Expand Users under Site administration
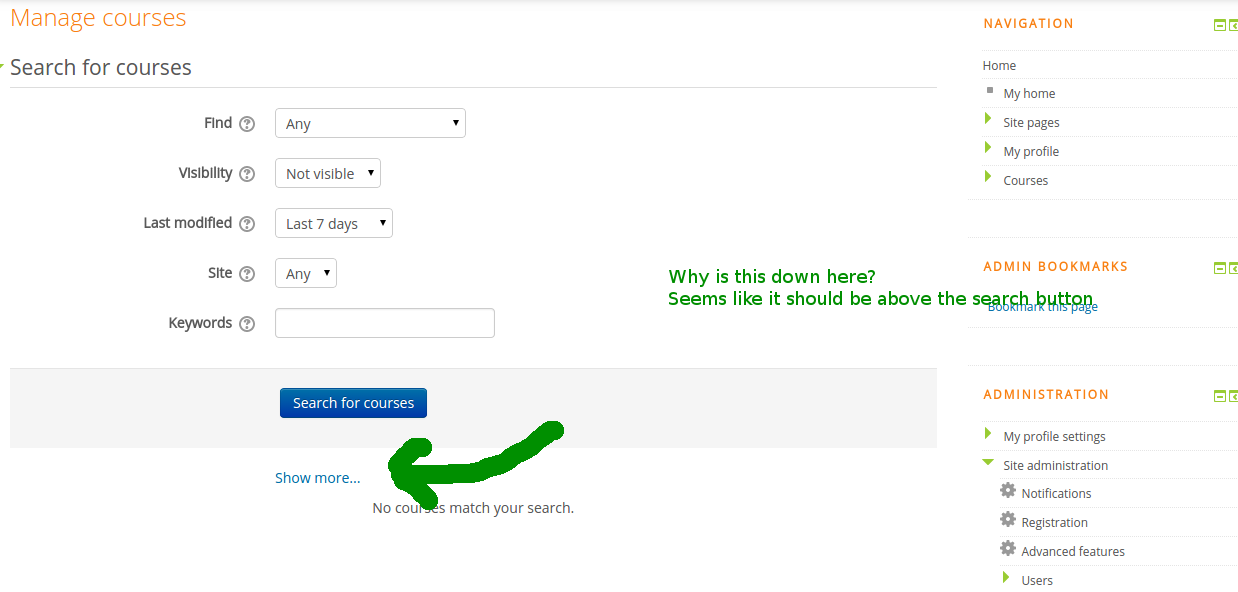 point(1006,577)
